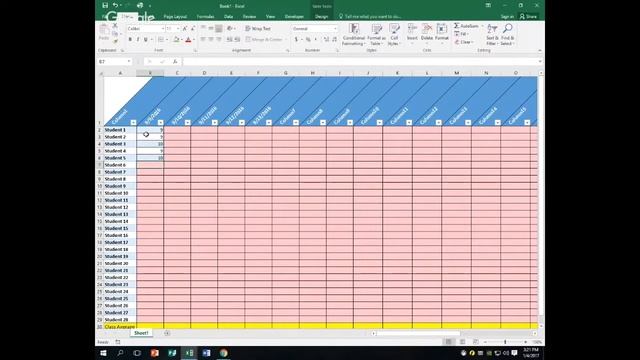Click the zoom slider handle

click(x=505, y=342)
